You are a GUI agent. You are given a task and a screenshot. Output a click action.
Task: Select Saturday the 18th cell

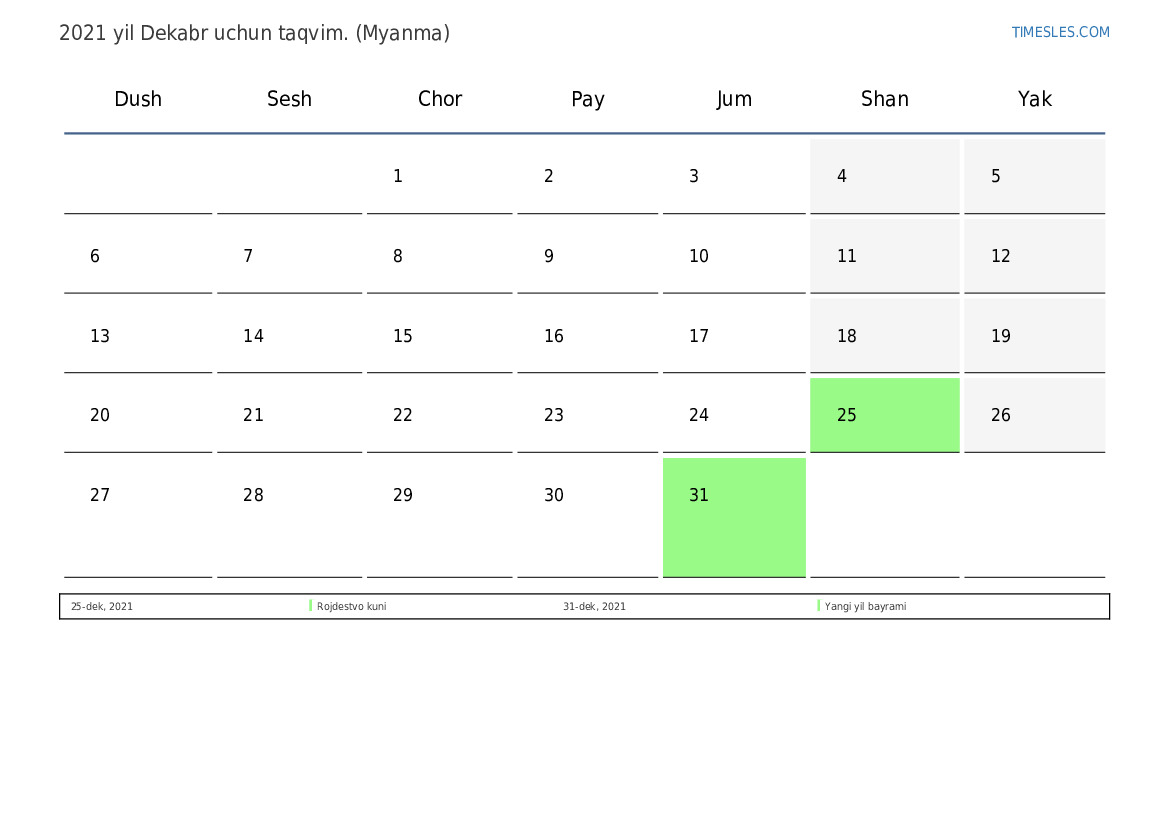click(884, 336)
